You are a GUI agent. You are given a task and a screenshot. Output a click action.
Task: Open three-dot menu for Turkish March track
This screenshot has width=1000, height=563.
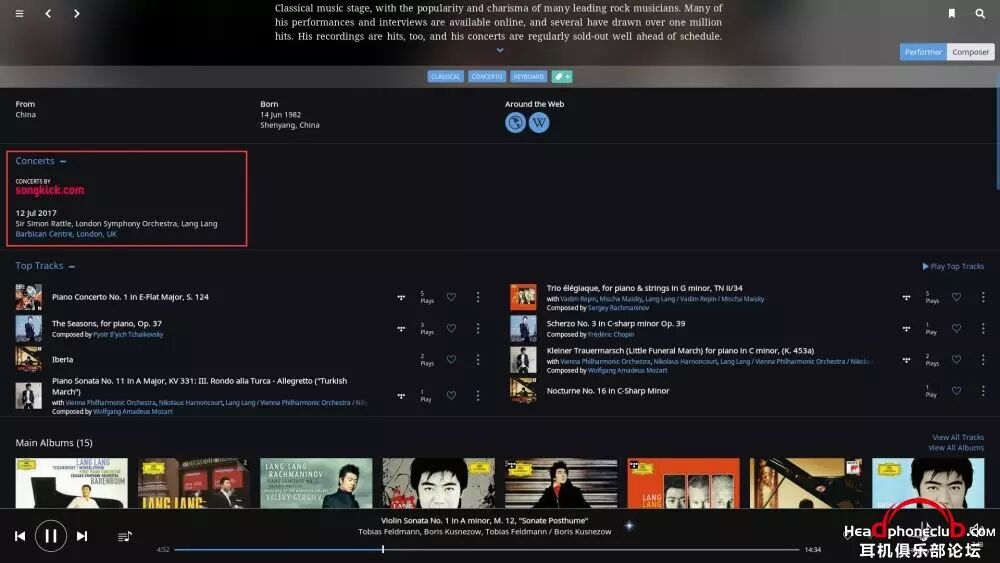(x=478, y=395)
